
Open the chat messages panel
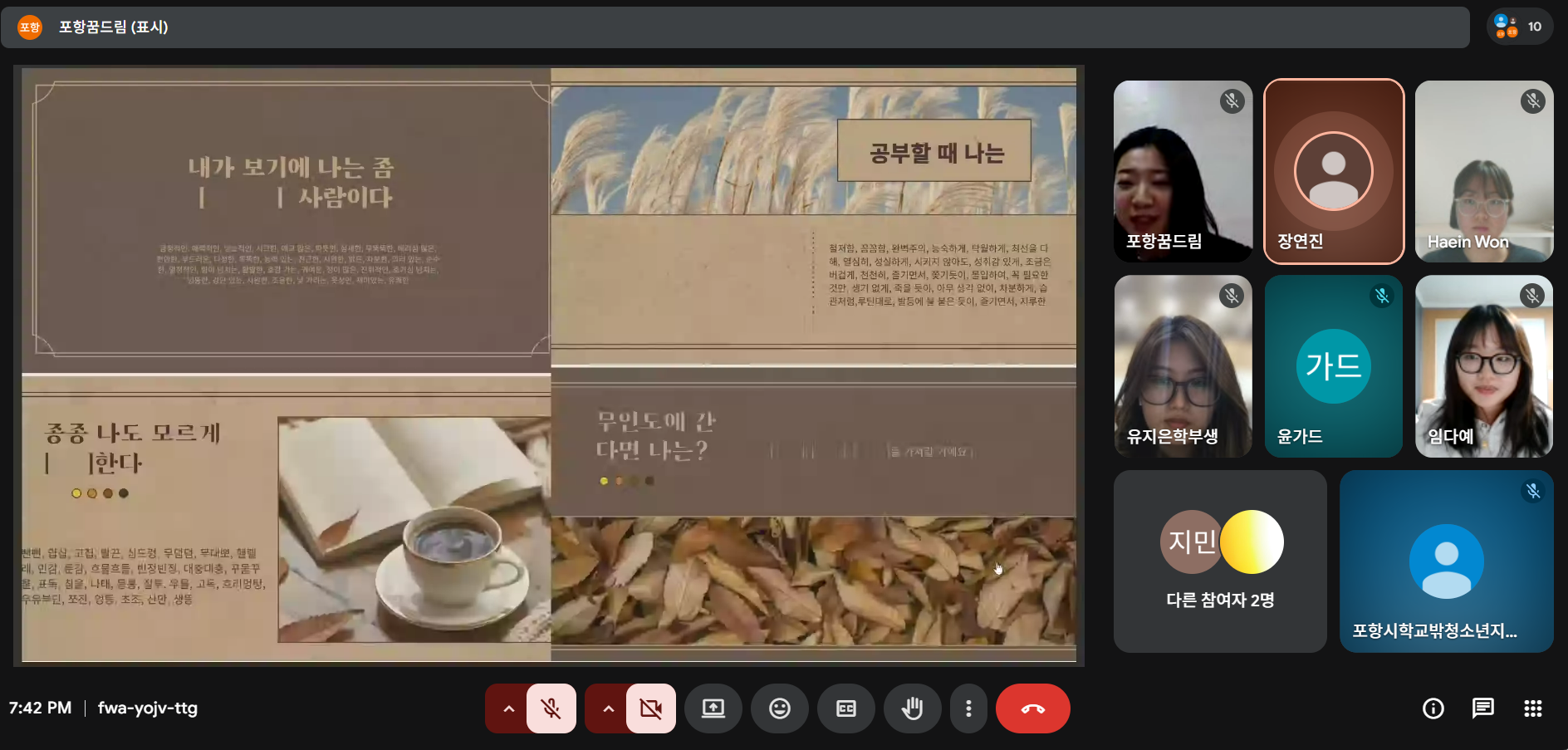1482,708
